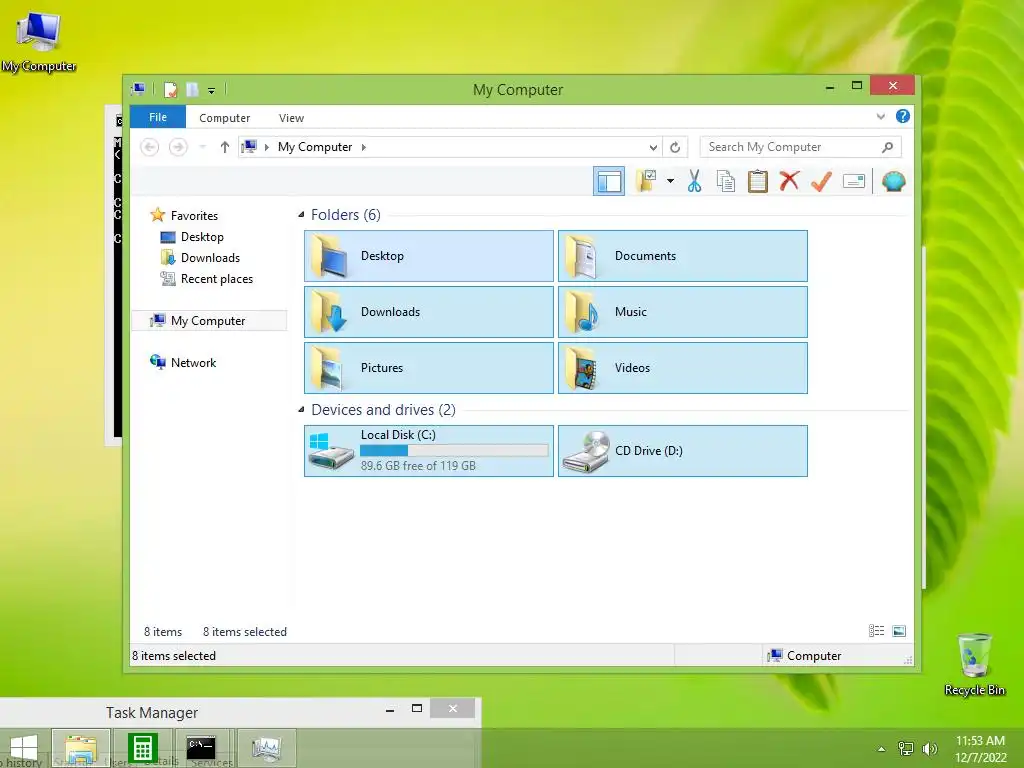Viewport: 1024px width, 768px height.
Task: Maximize the Task Manager window
Action: pyautogui.click(x=417, y=709)
